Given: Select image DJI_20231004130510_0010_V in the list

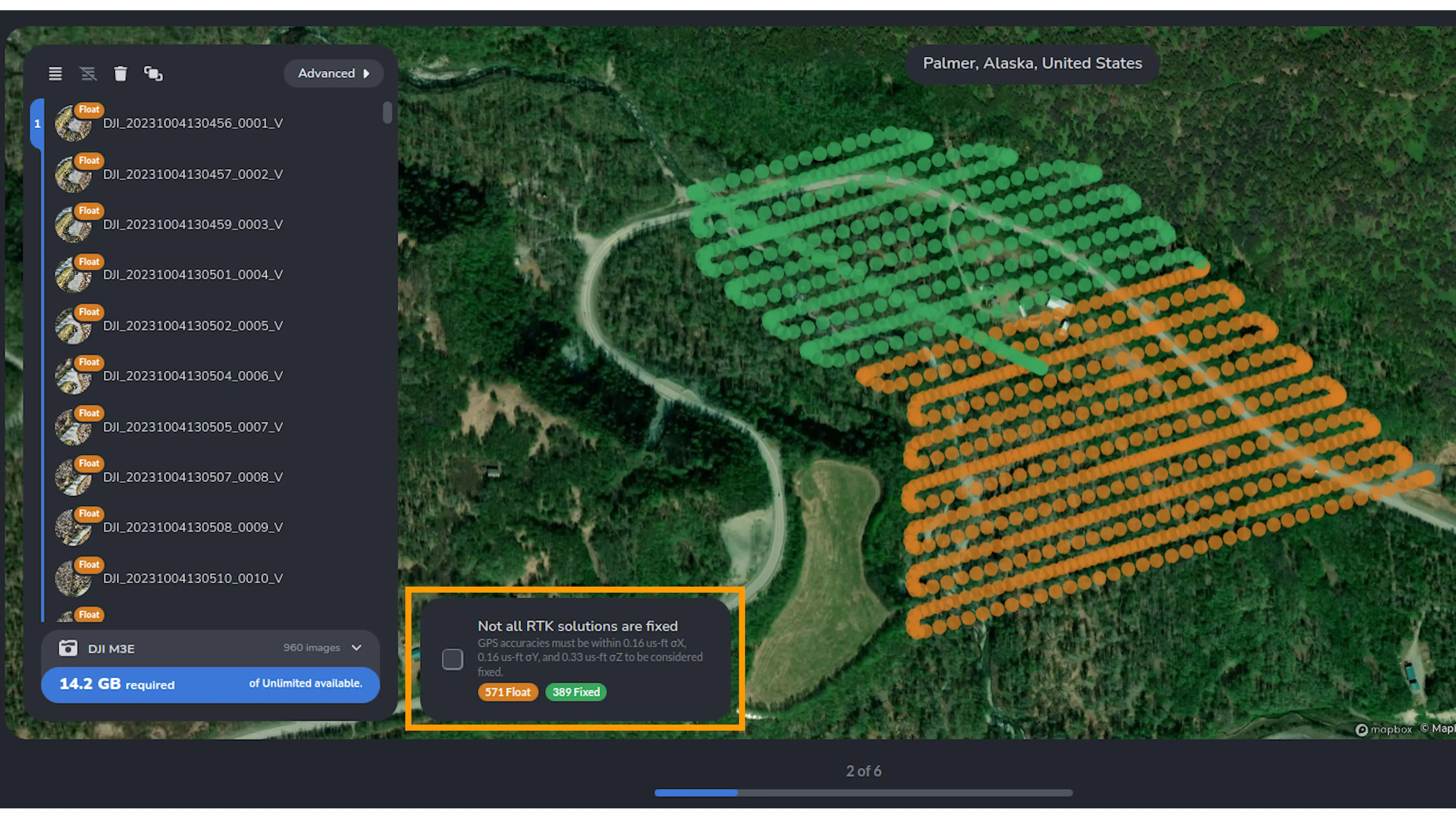Looking at the screenshot, I should pyautogui.click(x=193, y=578).
